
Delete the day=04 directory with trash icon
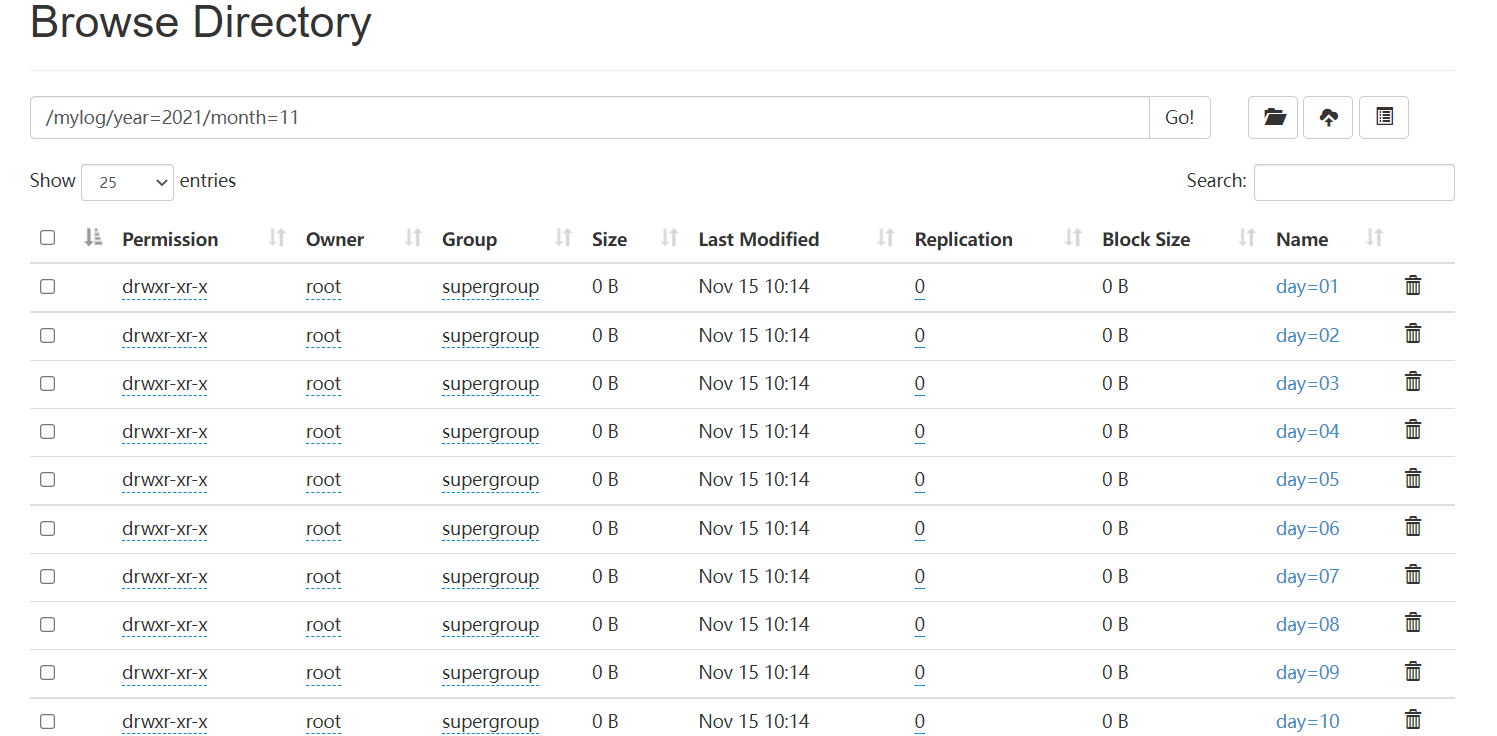(x=1413, y=430)
